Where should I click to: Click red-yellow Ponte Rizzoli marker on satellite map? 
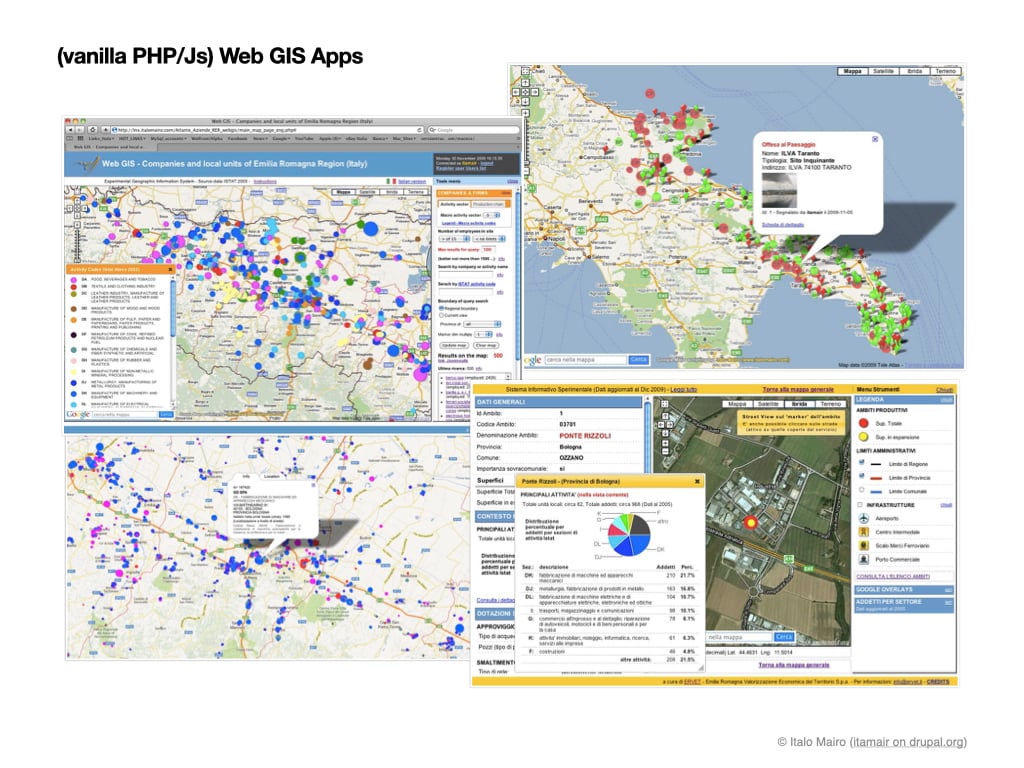tap(751, 522)
